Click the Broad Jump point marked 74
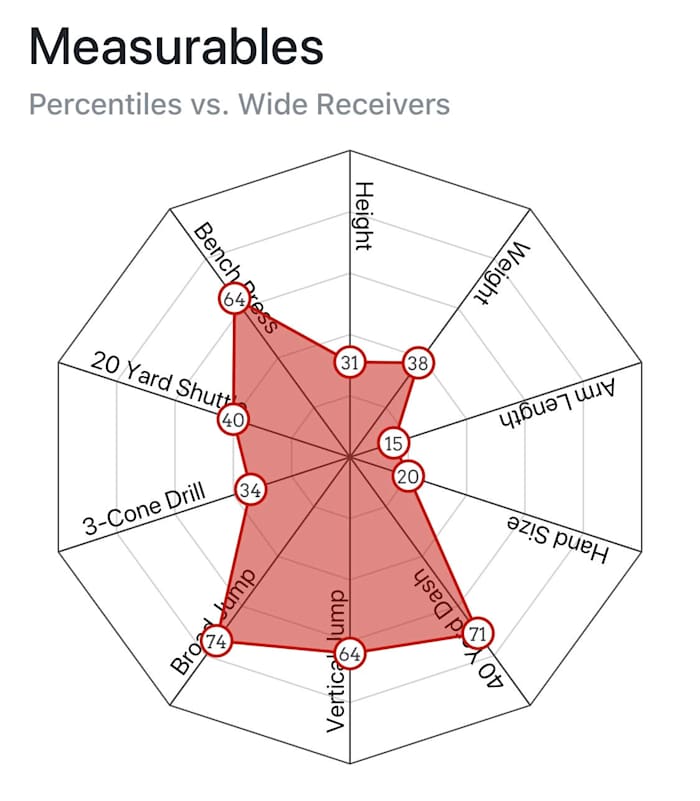Image resolution: width=700 pixels, height=801 pixels. [x=216, y=640]
